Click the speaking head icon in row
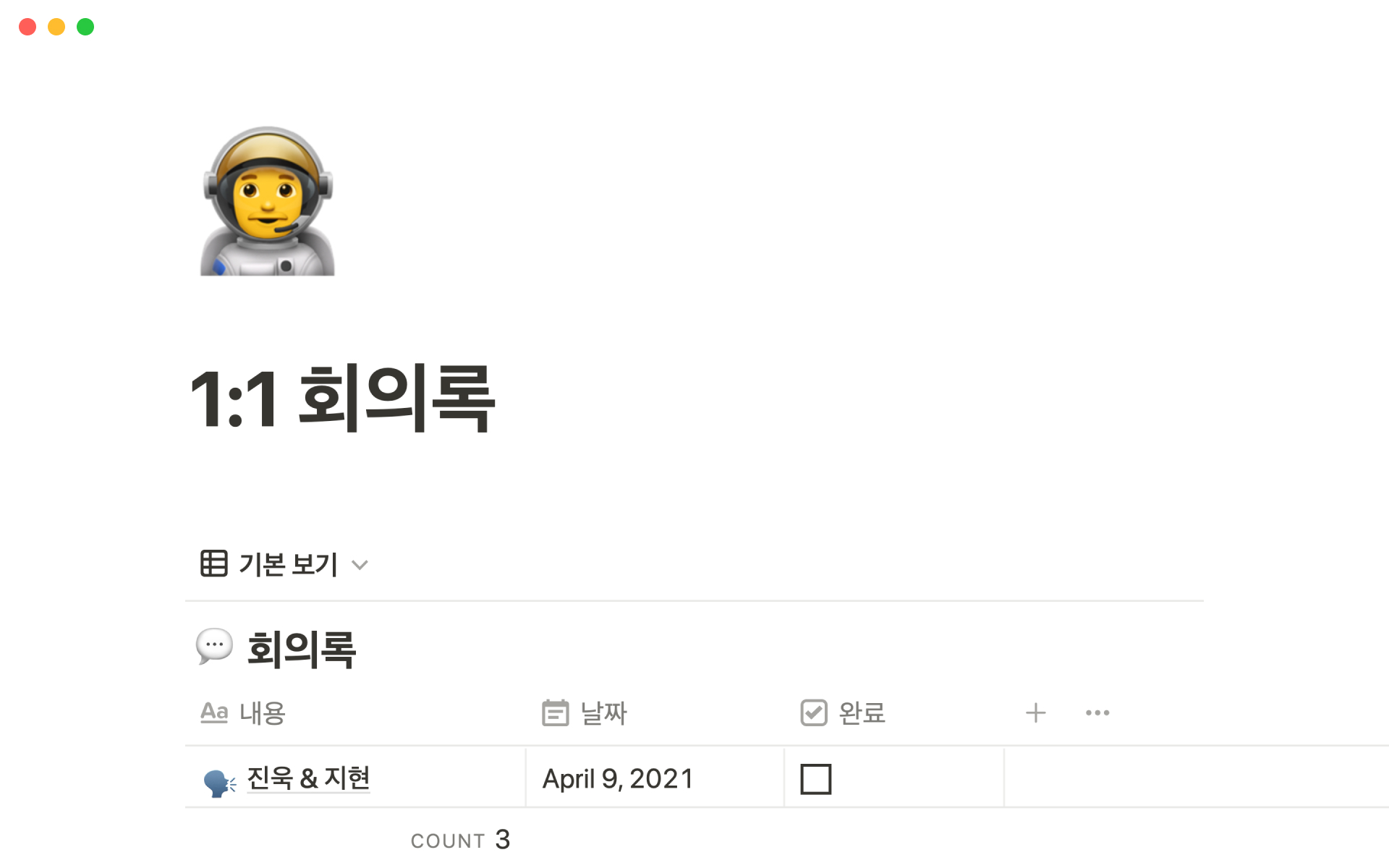Image resolution: width=1389 pixels, height=868 pixels. pos(219,783)
